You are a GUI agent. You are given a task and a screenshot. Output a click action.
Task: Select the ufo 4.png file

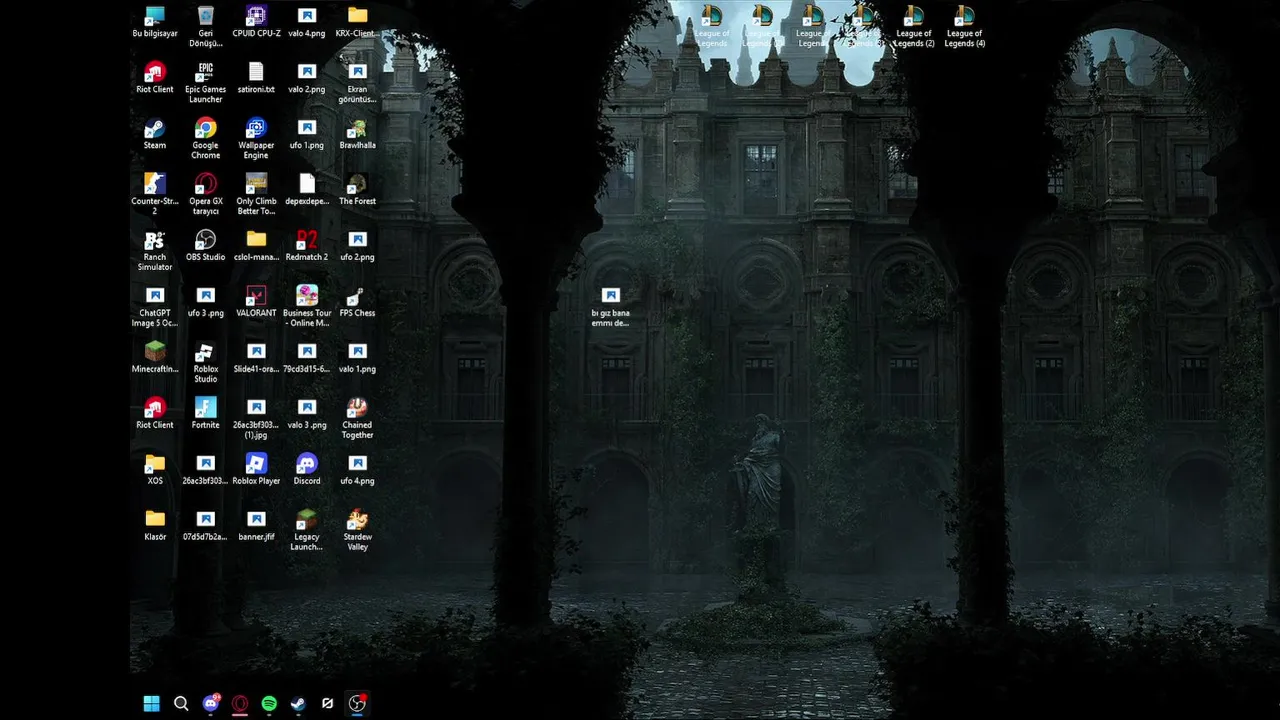[x=357, y=470]
